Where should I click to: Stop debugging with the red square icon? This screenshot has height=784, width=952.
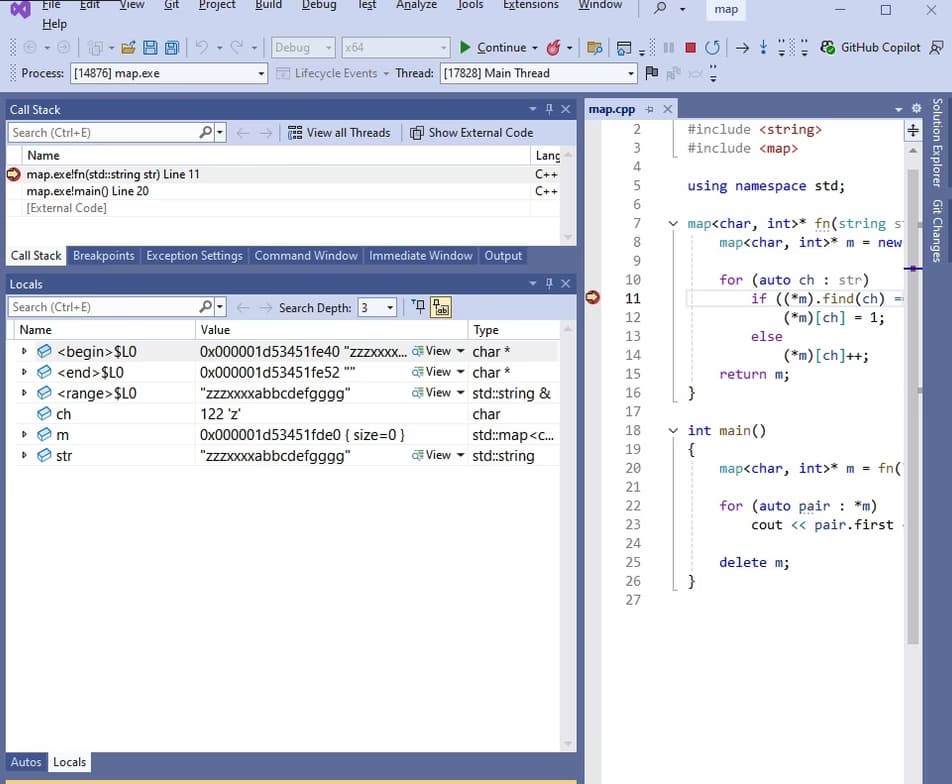click(690, 47)
